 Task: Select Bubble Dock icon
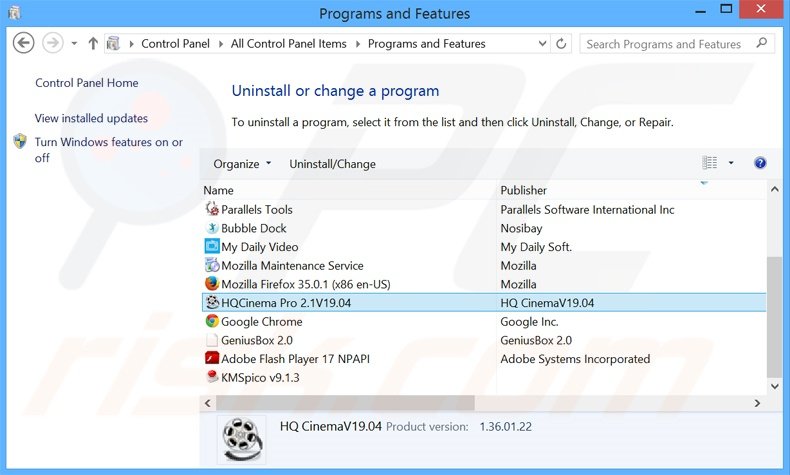tap(212, 228)
